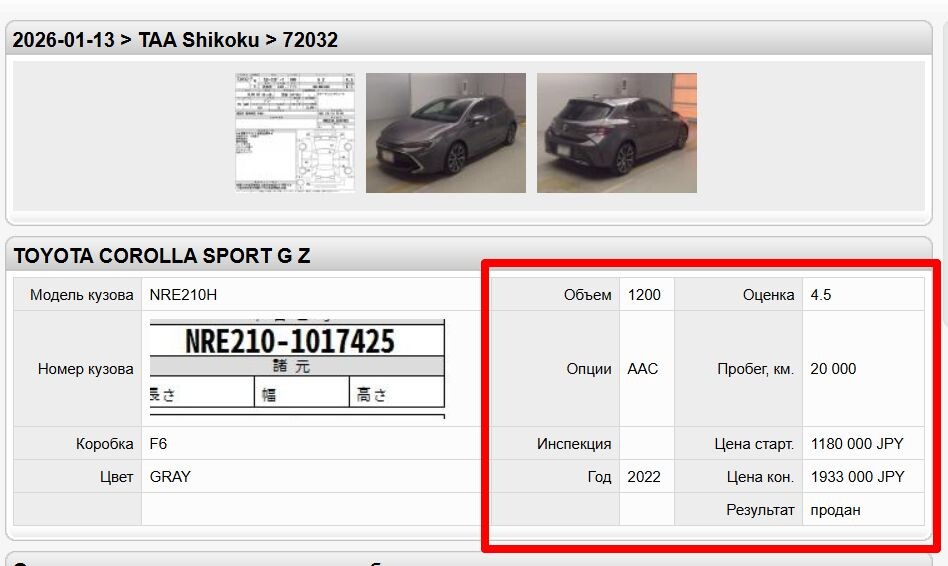Open the auction sheet thumbnail image
The width and height of the screenshot is (948, 566).
pos(295,133)
